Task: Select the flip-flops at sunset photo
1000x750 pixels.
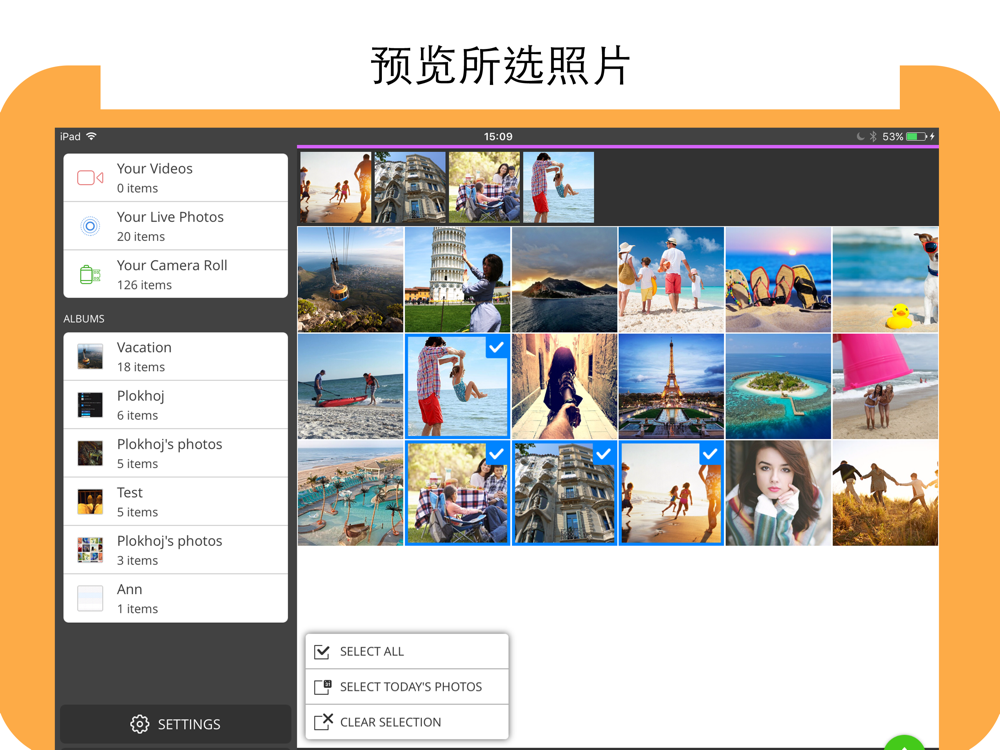Action: (x=778, y=279)
